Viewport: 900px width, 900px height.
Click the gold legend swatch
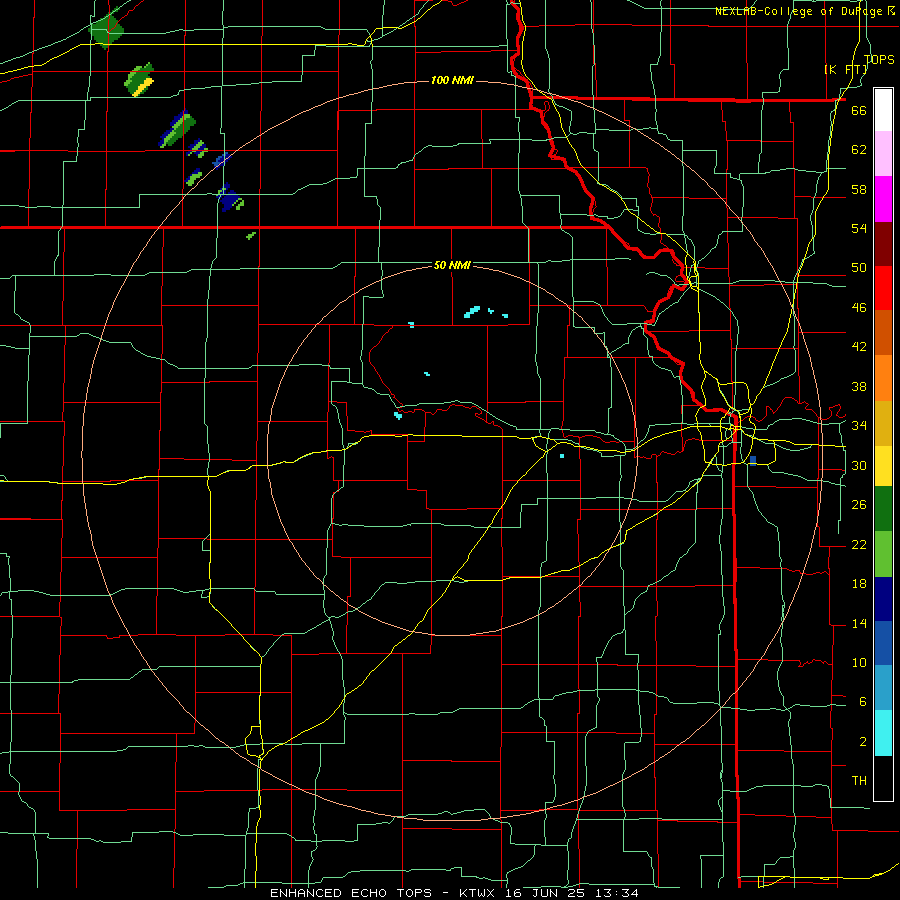(883, 423)
